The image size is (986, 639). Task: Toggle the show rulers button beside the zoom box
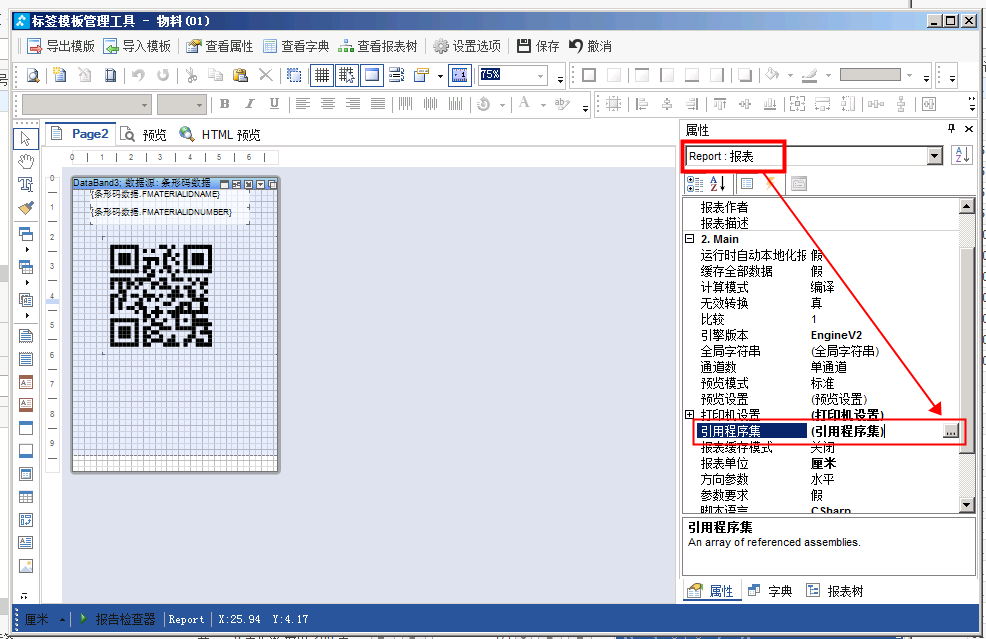[460, 75]
